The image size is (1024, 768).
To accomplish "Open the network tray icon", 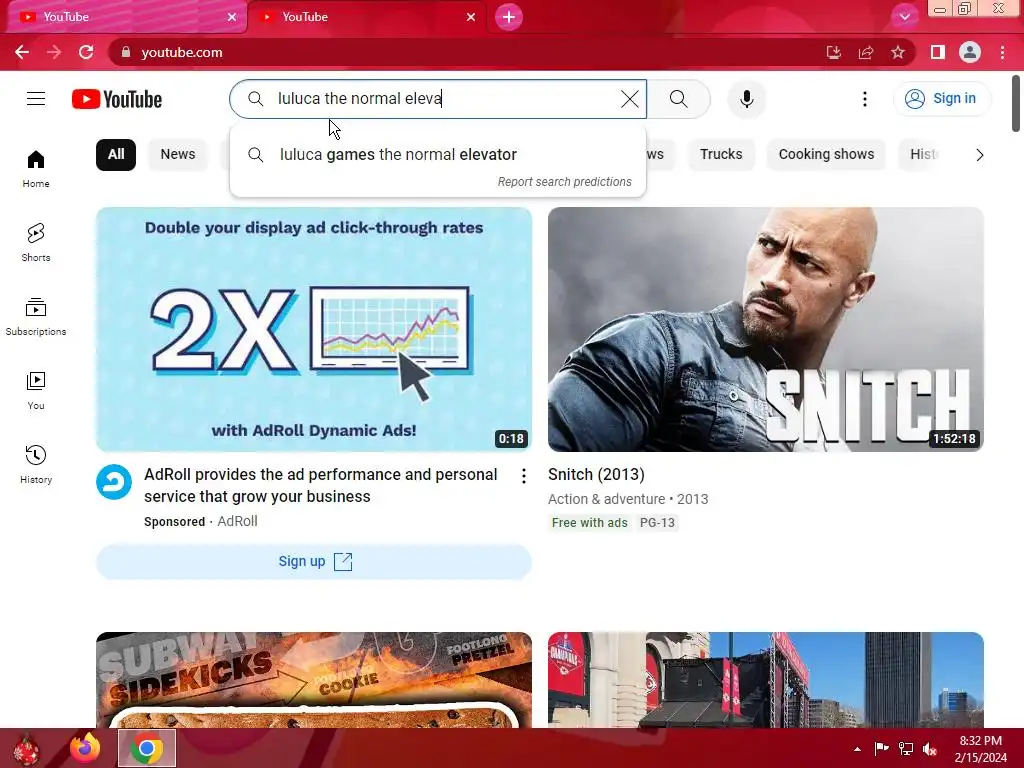I will pos(906,749).
